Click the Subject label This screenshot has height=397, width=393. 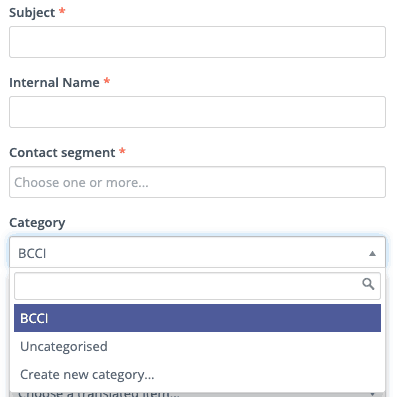[x=32, y=13]
